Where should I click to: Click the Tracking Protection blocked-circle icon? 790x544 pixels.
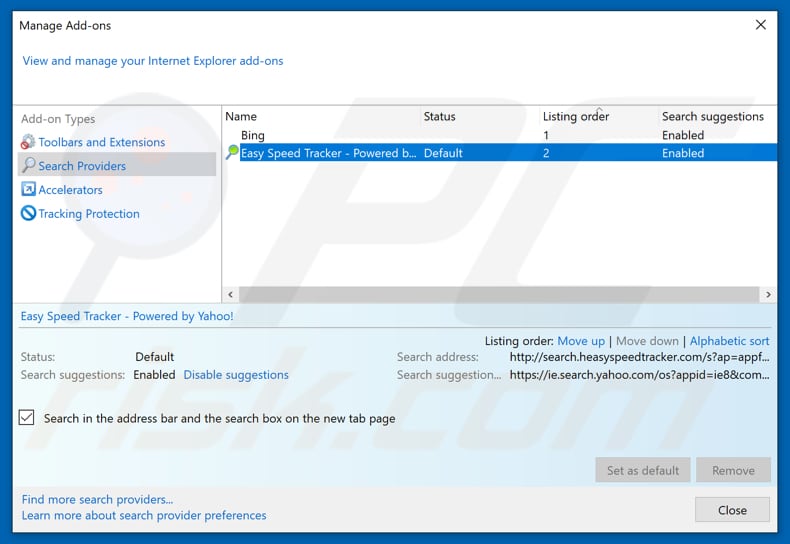(28, 213)
